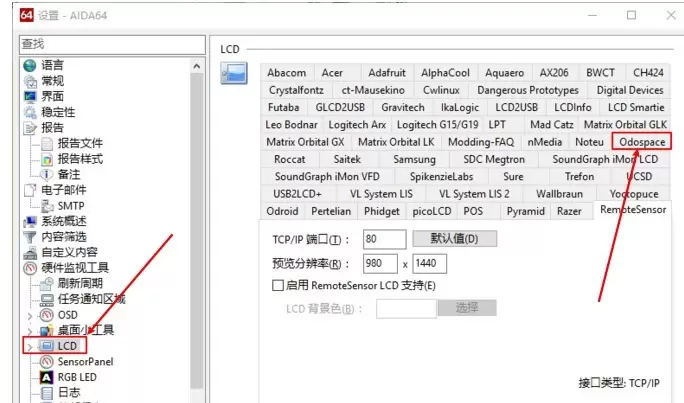Open the Dangerous Prototypes tab
This screenshot has width=684, height=403.
(527, 90)
